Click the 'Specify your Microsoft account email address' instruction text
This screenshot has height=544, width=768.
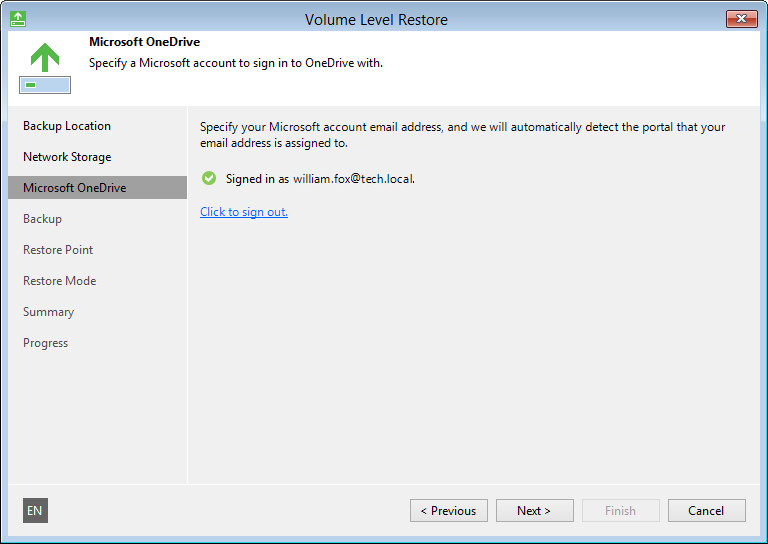click(462, 135)
